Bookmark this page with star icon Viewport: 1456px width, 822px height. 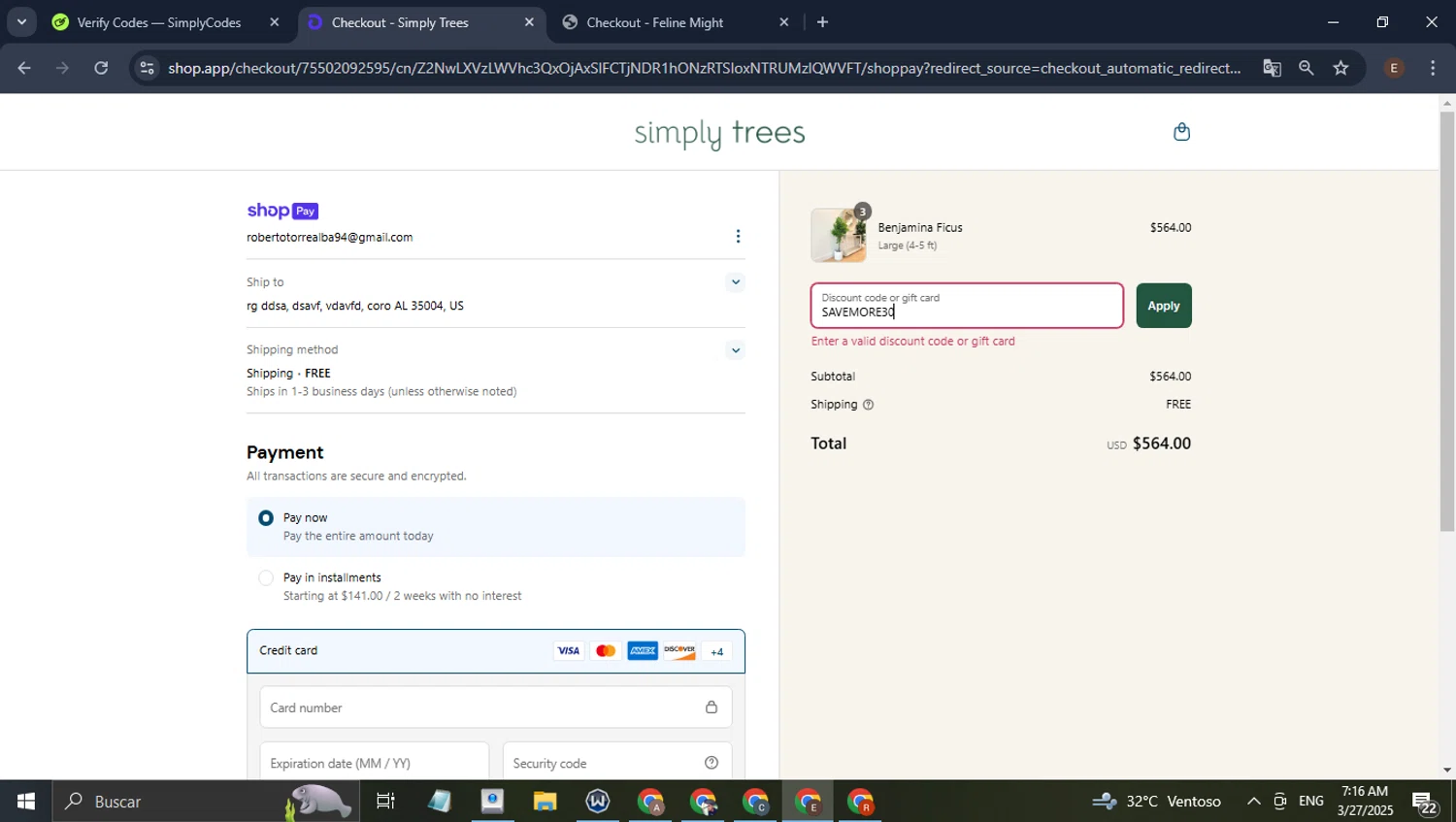point(1340,68)
